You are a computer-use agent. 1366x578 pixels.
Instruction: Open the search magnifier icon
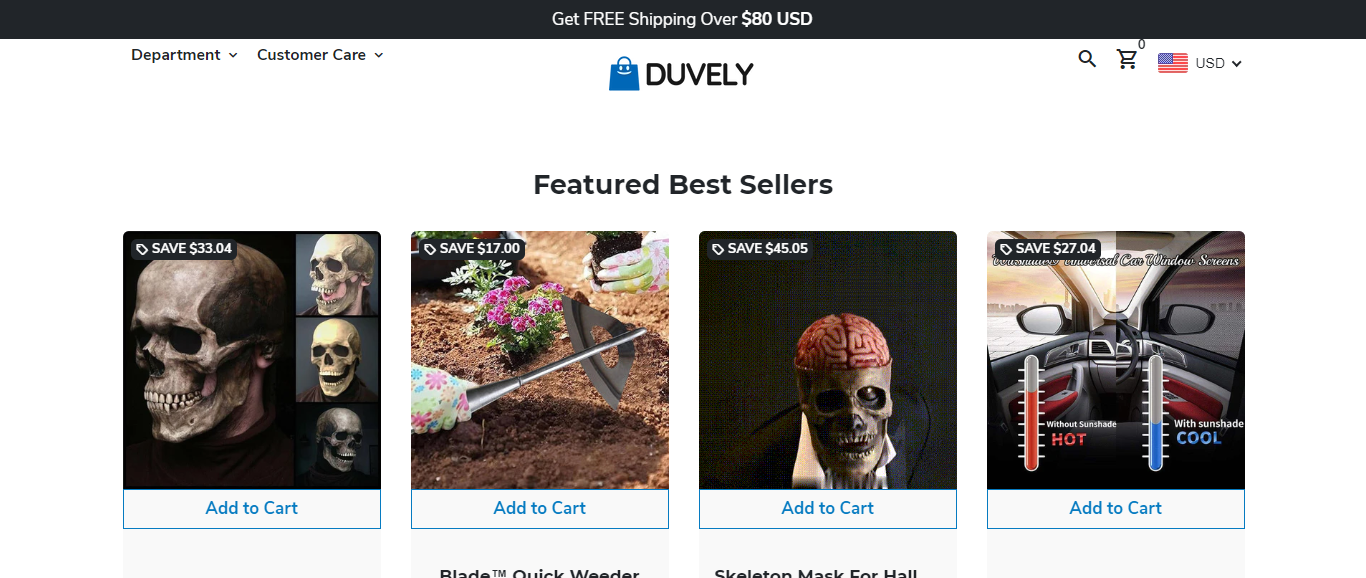click(x=1087, y=59)
